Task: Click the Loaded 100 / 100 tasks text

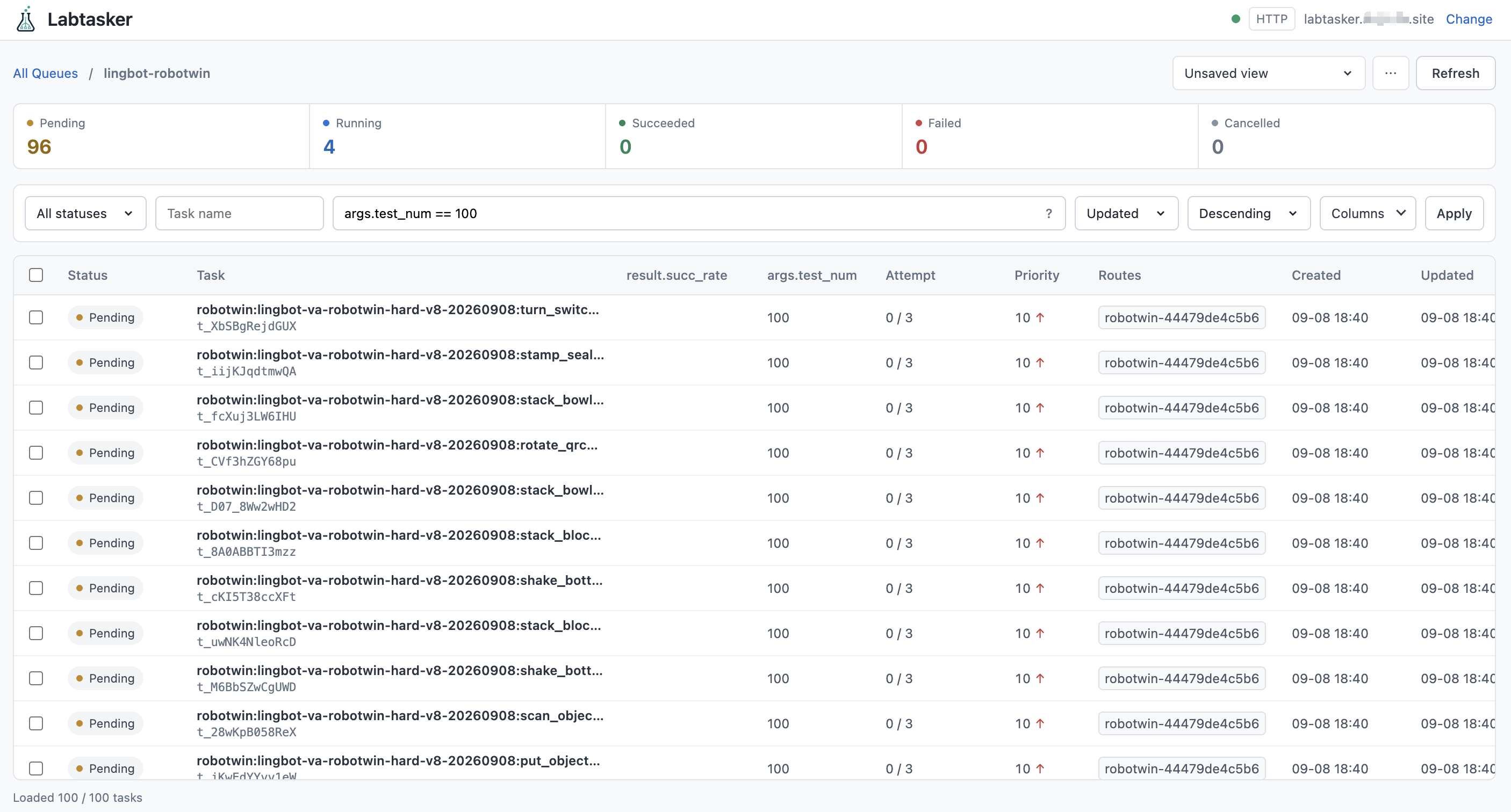Action: coord(77,798)
